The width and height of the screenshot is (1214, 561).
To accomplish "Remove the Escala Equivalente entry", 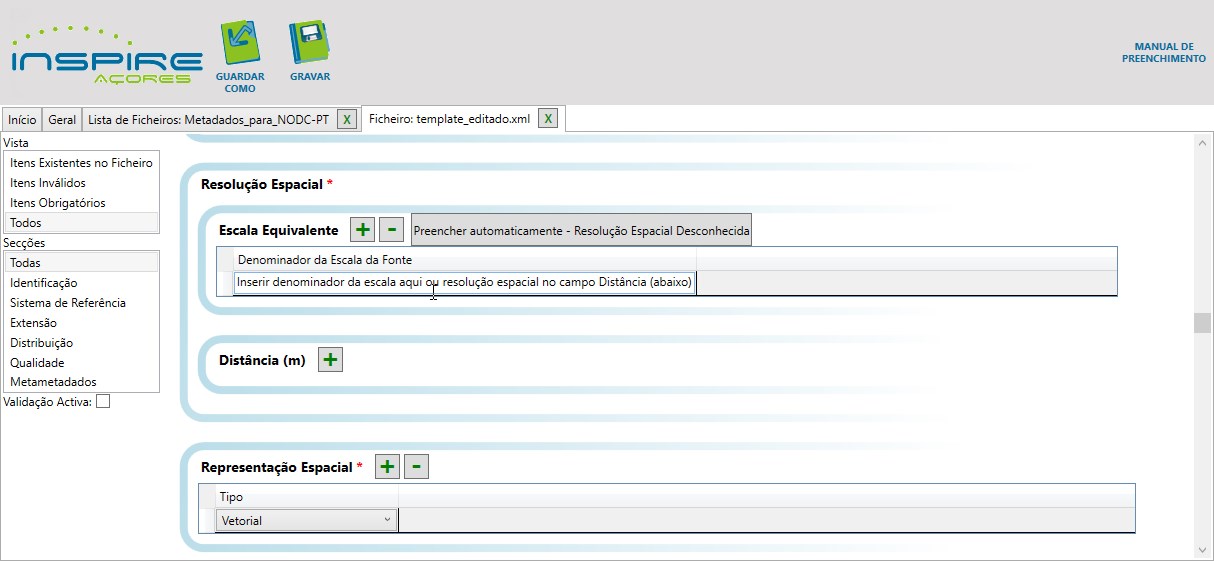I will (392, 230).
